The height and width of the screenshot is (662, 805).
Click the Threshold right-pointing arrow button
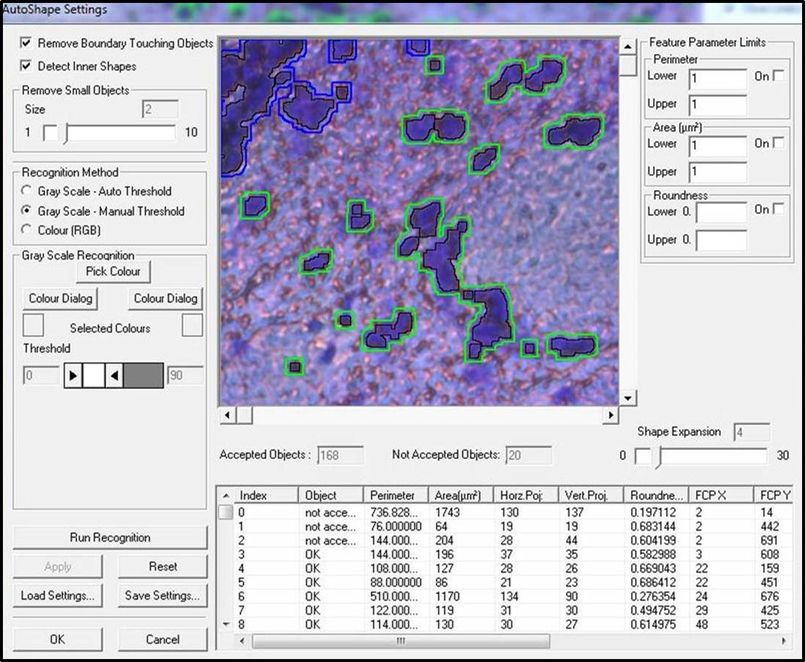coord(72,376)
